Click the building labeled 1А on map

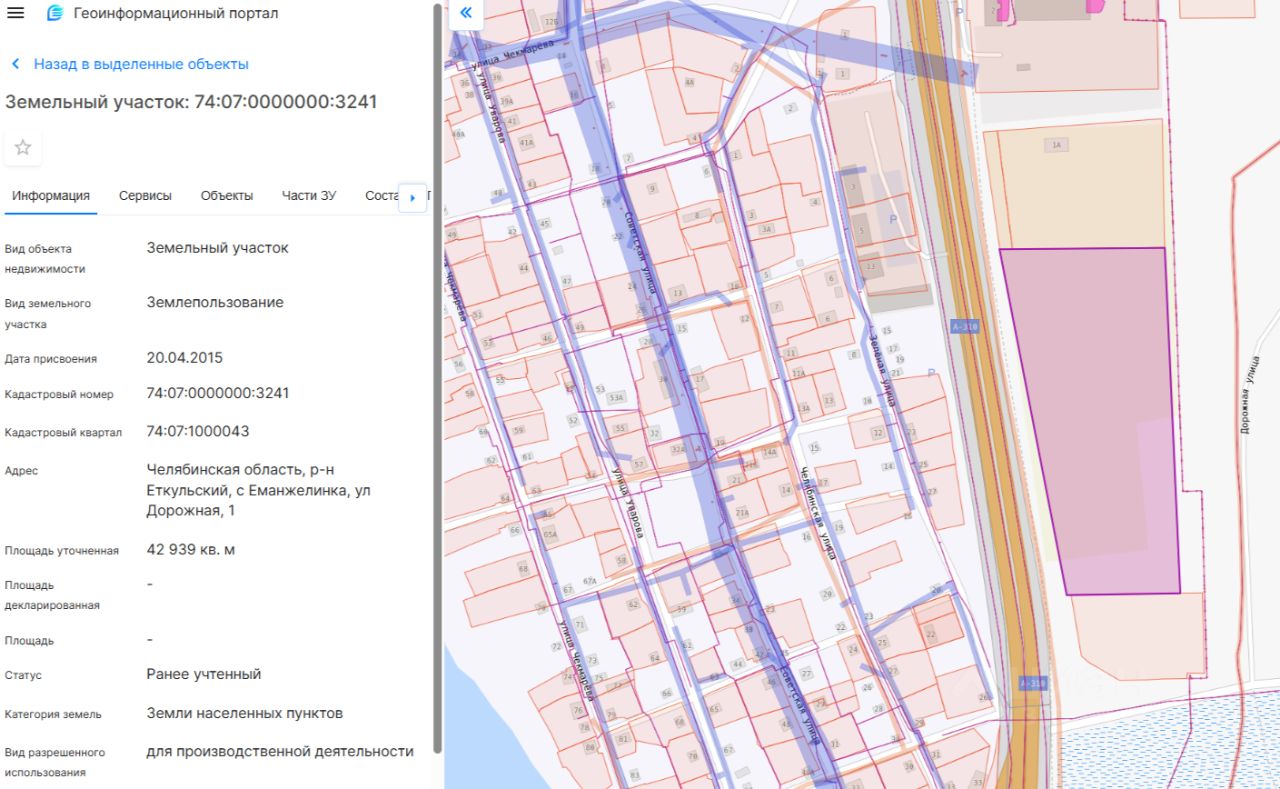click(x=1056, y=145)
